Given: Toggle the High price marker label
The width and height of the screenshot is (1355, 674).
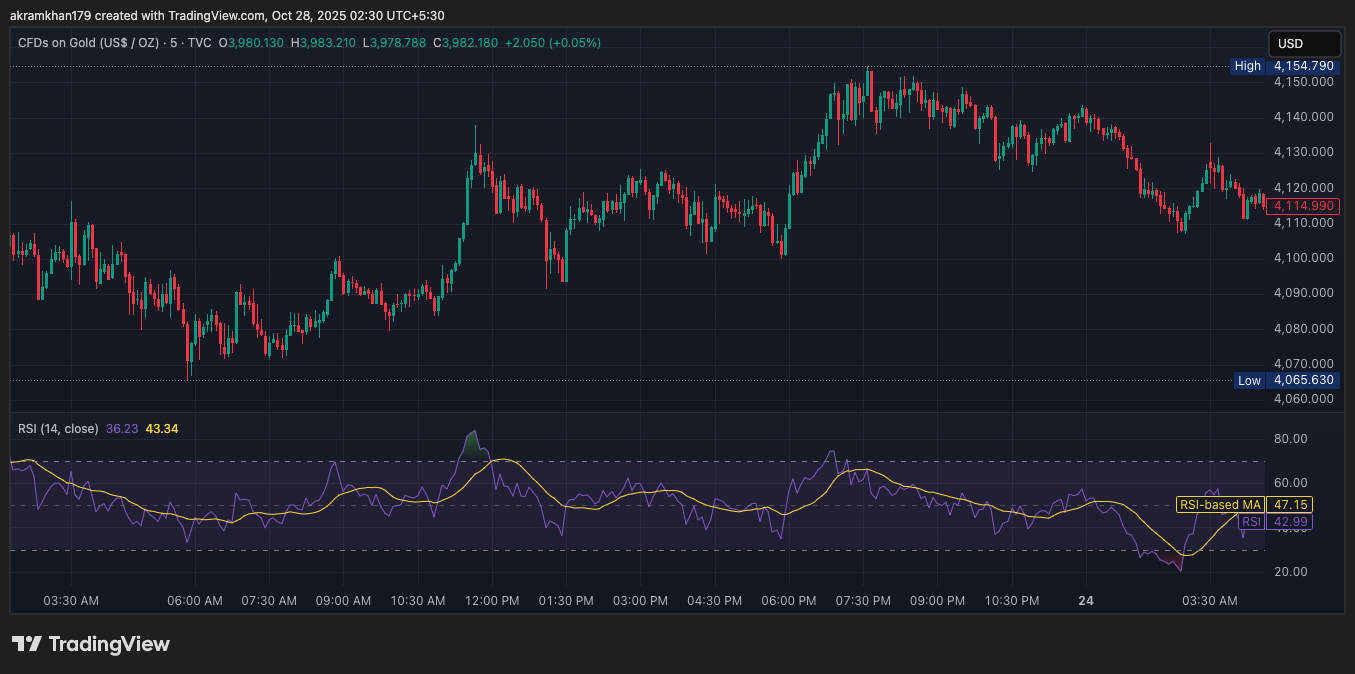Looking at the screenshot, I should coord(1247,65).
